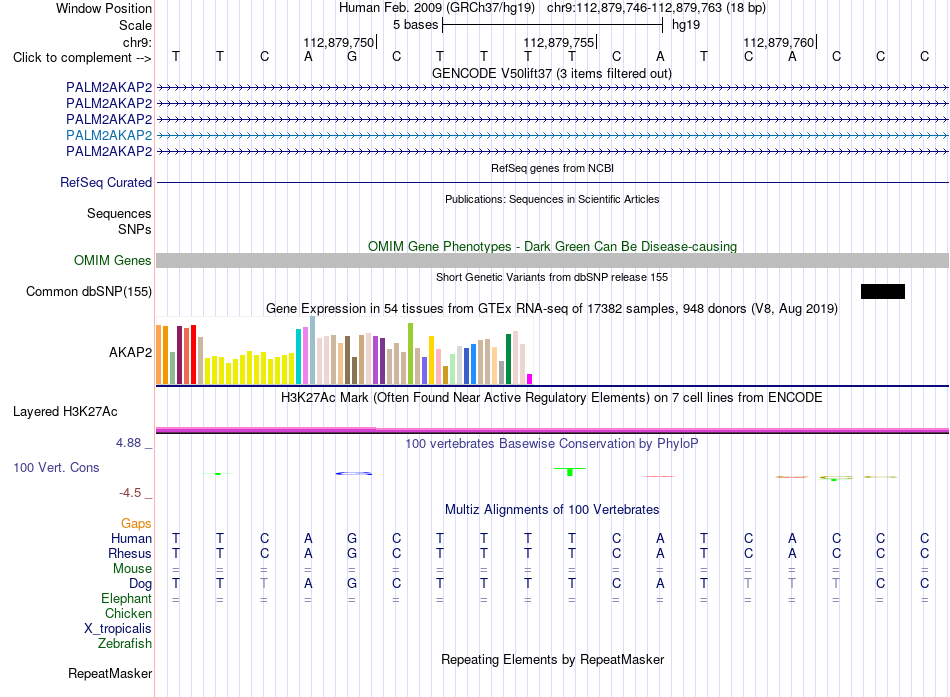Click the 112,879,755 position label
Image resolution: width=950 pixels, height=697 pixels.
(559, 42)
